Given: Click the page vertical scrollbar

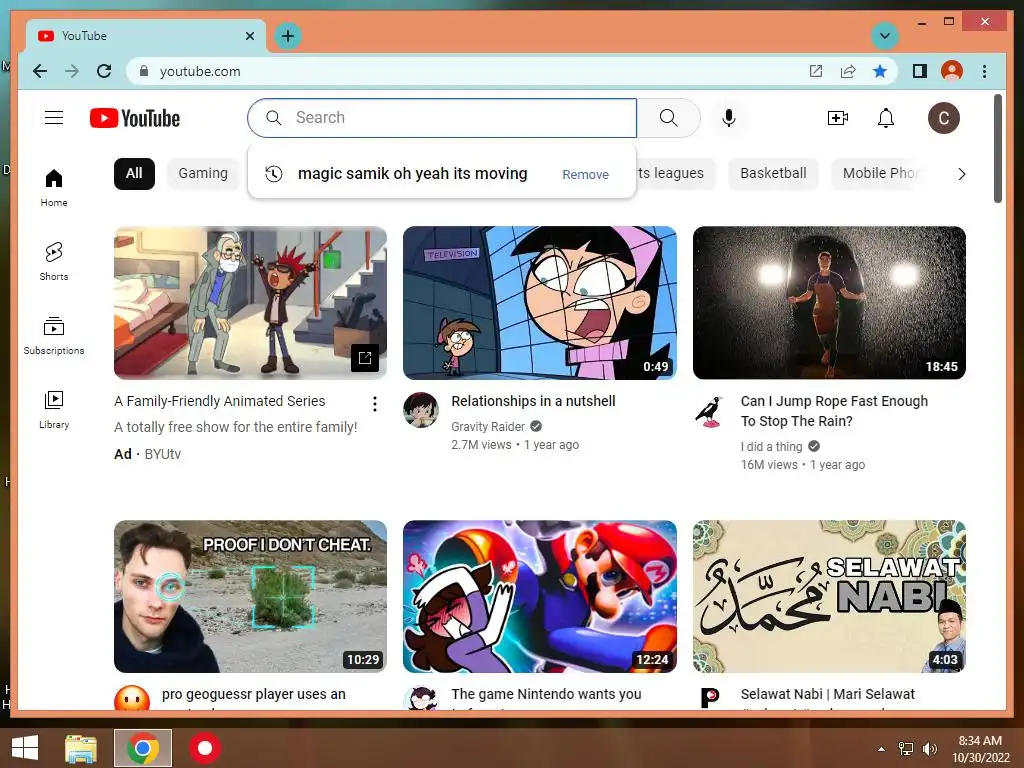Looking at the screenshot, I should [997, 149].
